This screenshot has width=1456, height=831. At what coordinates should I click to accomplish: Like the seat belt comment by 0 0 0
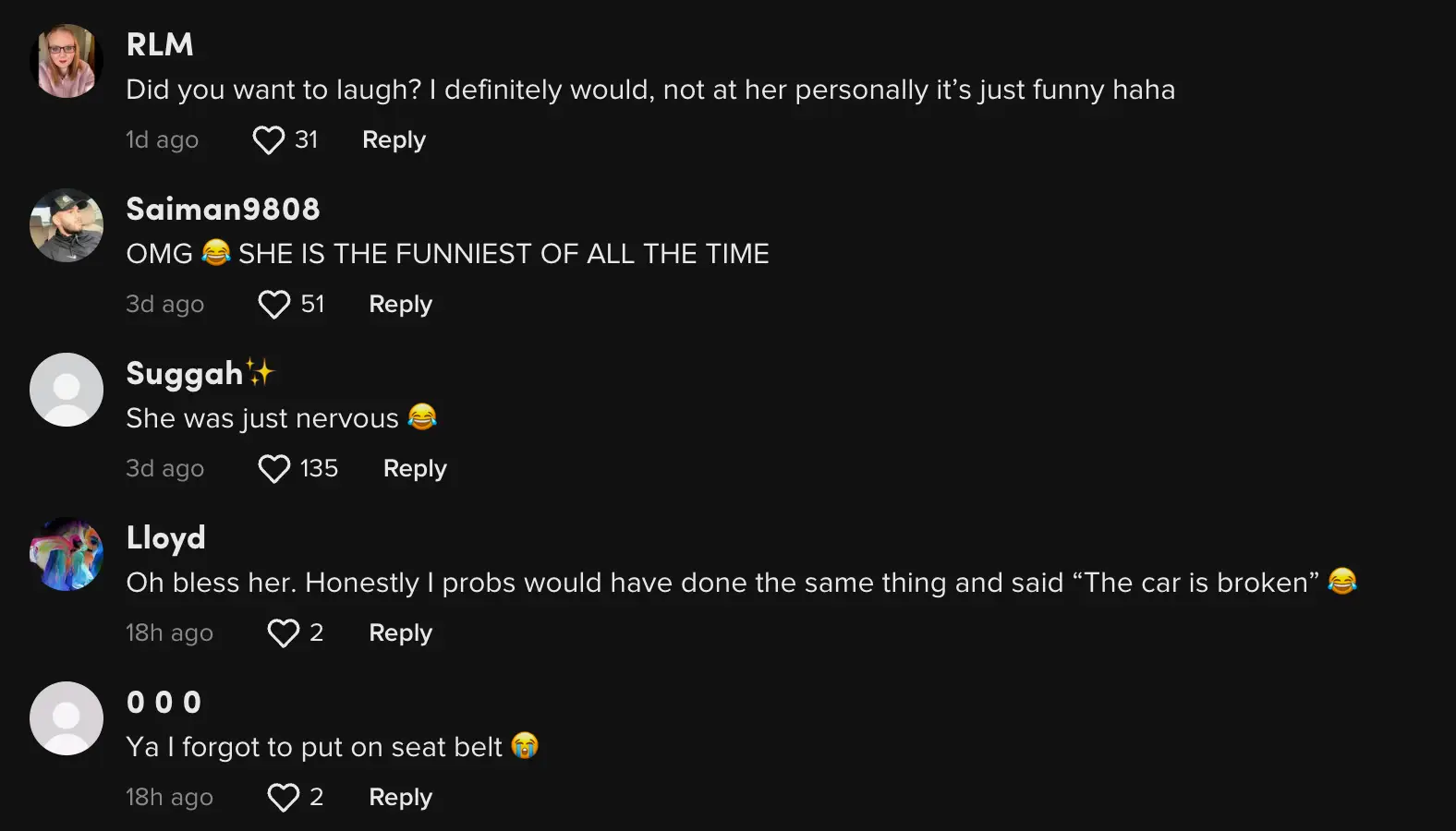coord(283,796)
